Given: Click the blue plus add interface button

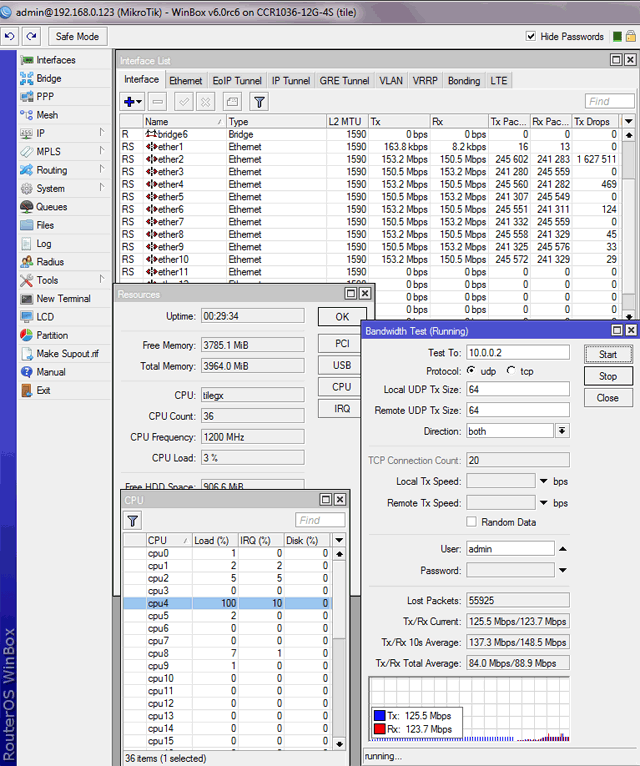Looking at the screenshot, I should coord(132,102).
